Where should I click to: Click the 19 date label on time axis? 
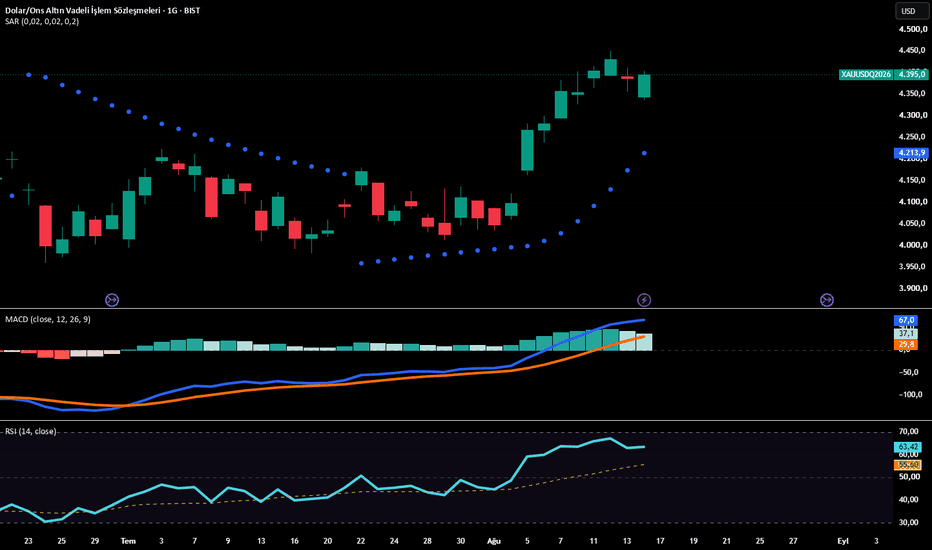[694, 541]
